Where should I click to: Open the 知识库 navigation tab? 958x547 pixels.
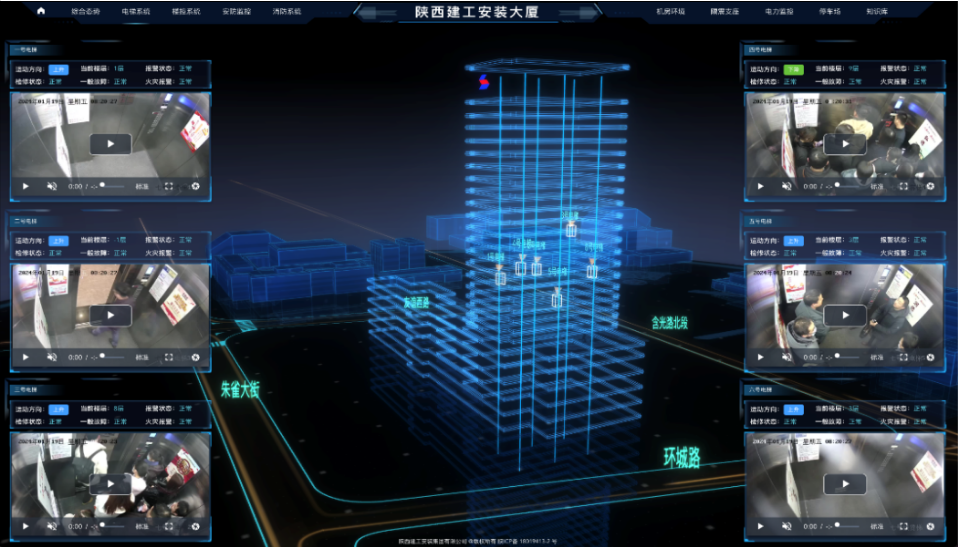coord(877,12)
